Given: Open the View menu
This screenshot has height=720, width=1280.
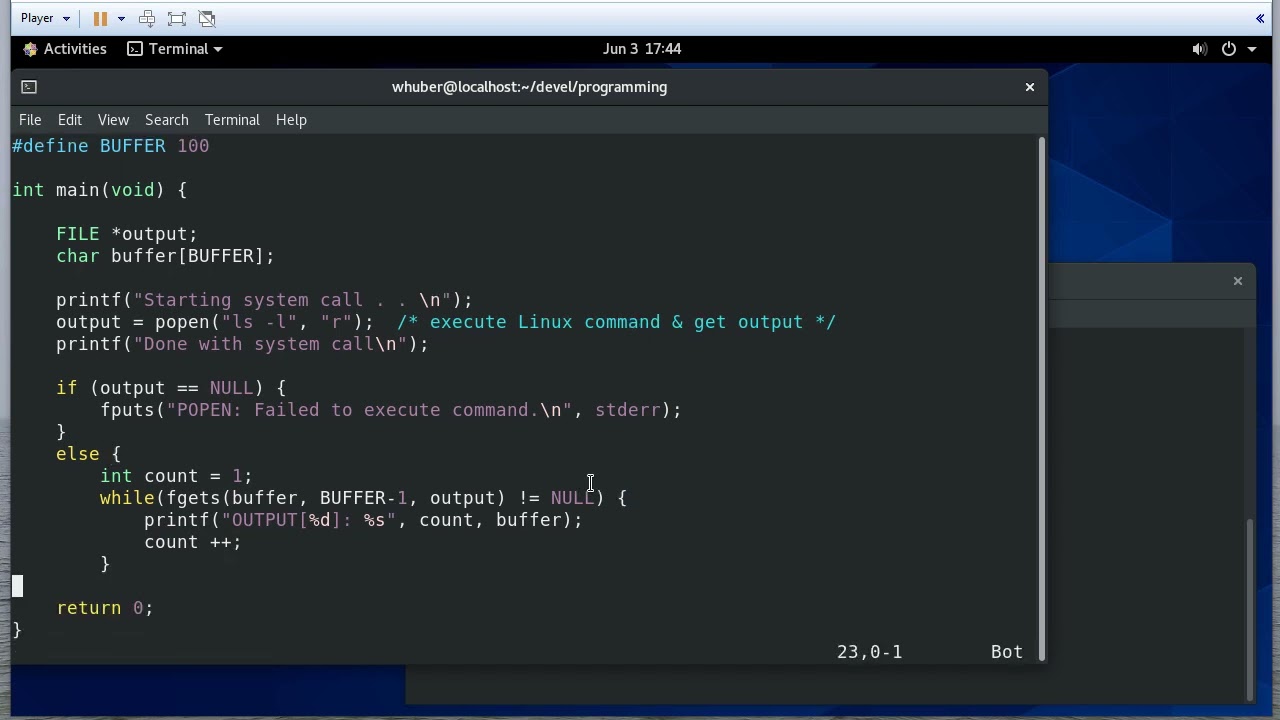Looking at the screenshot, I should pos(113,120).
